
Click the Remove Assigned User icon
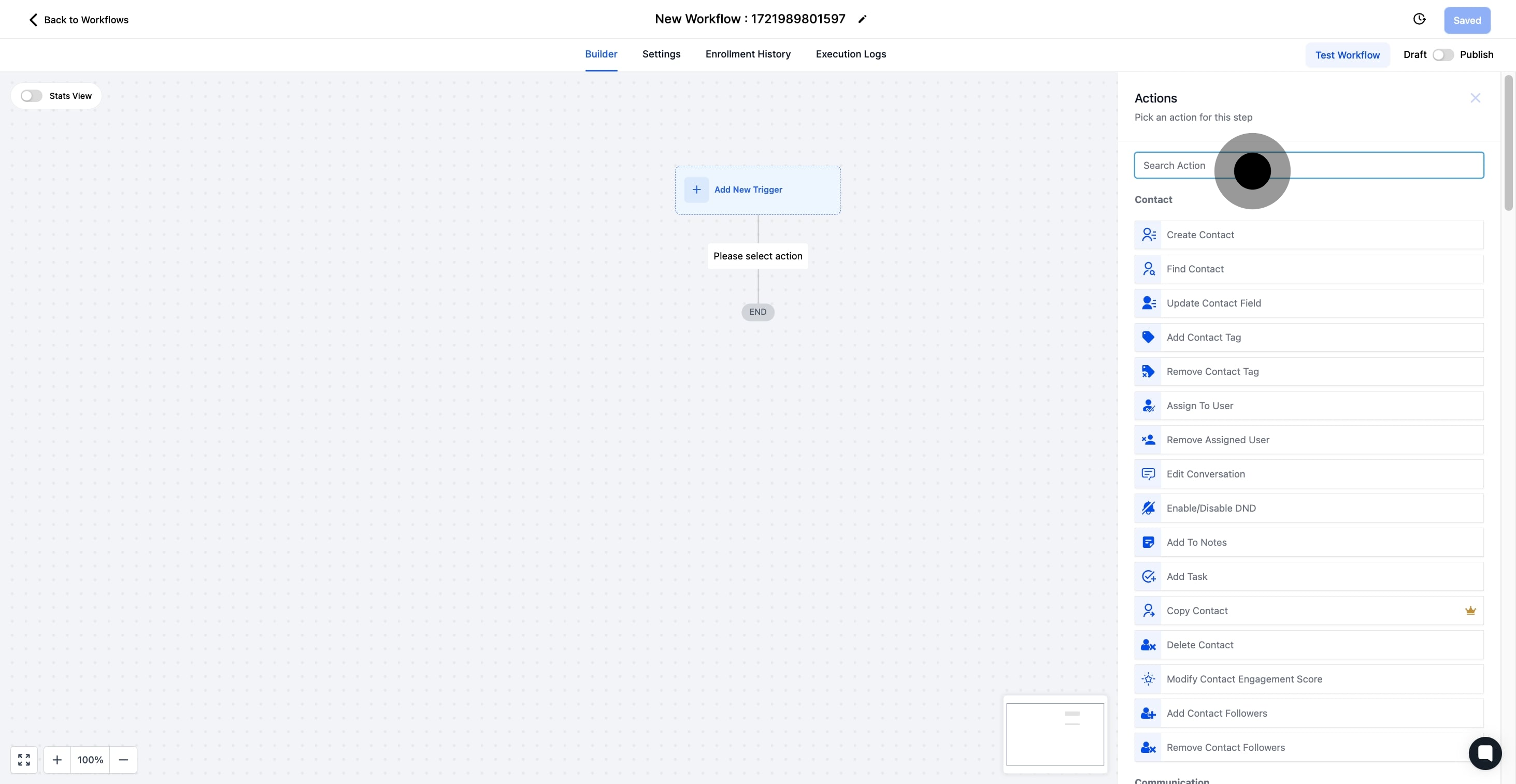[x=1148, y=439]
